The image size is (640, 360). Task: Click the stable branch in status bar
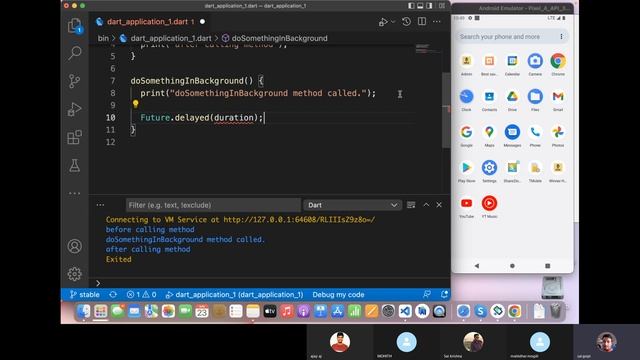(x=84, y=294)
